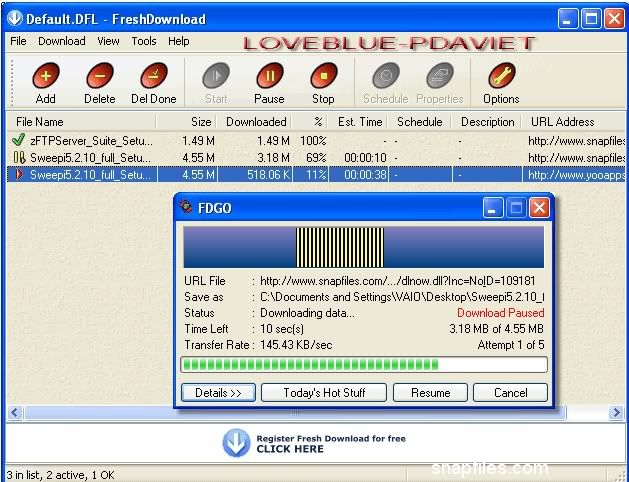Close the FDGO dialog
Screen dimensions: 629x482
(x=539, y=207)
